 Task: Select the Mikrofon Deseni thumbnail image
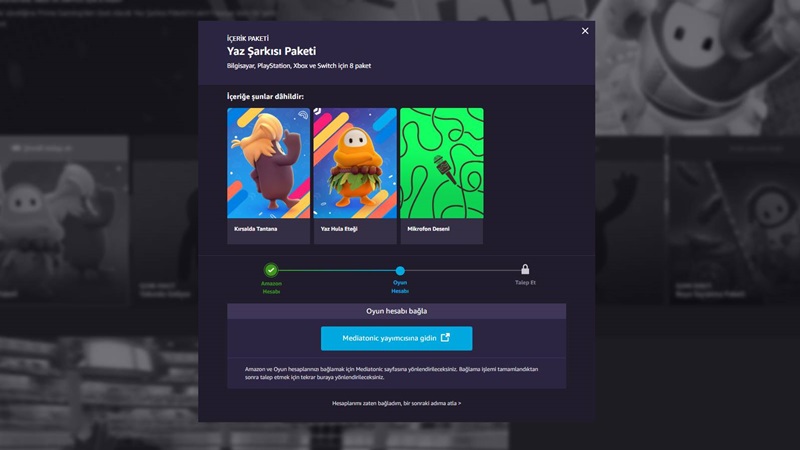(x=442, y=163)
